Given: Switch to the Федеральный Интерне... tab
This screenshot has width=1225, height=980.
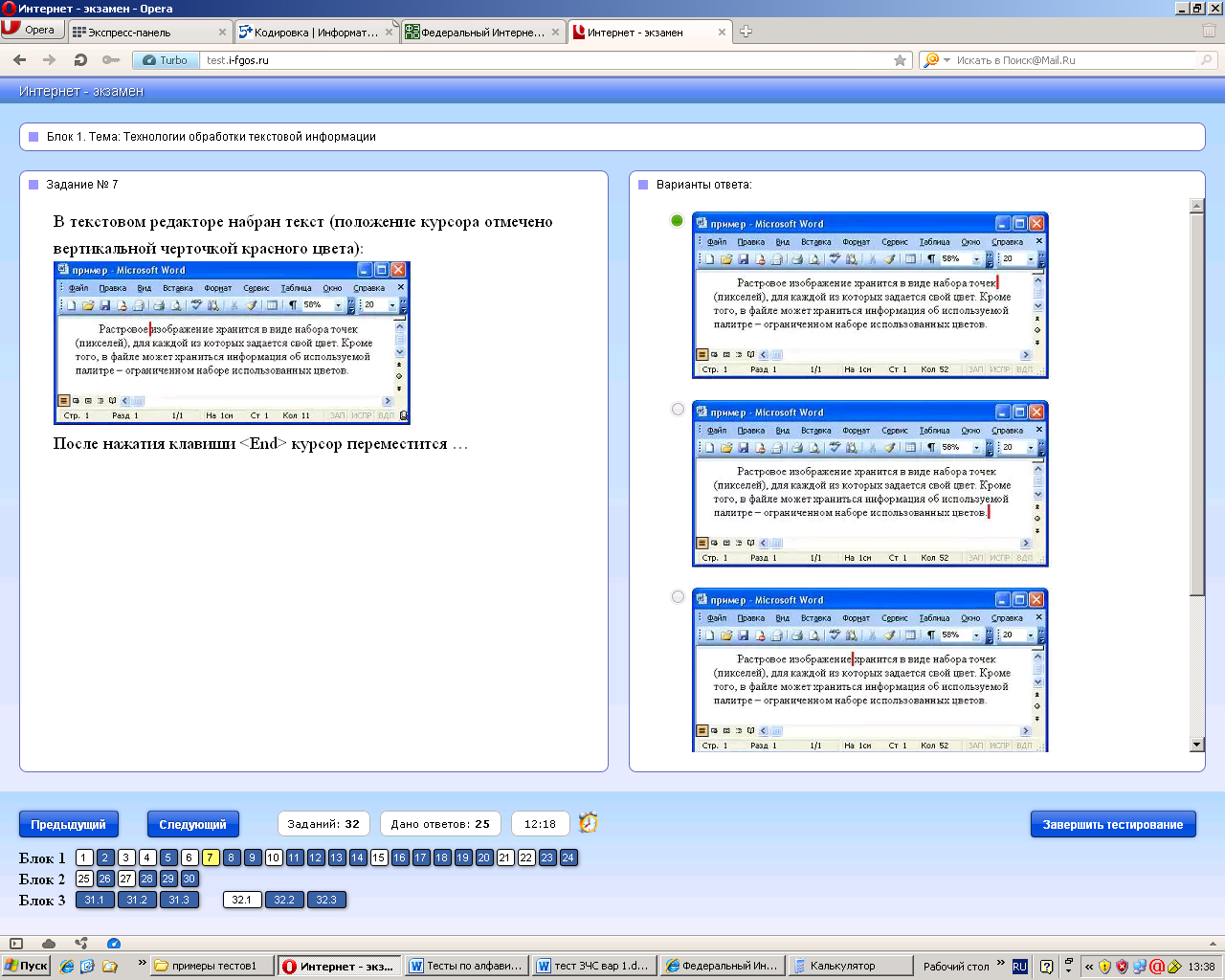Looking at the screenshot, I should coord(482,32).
